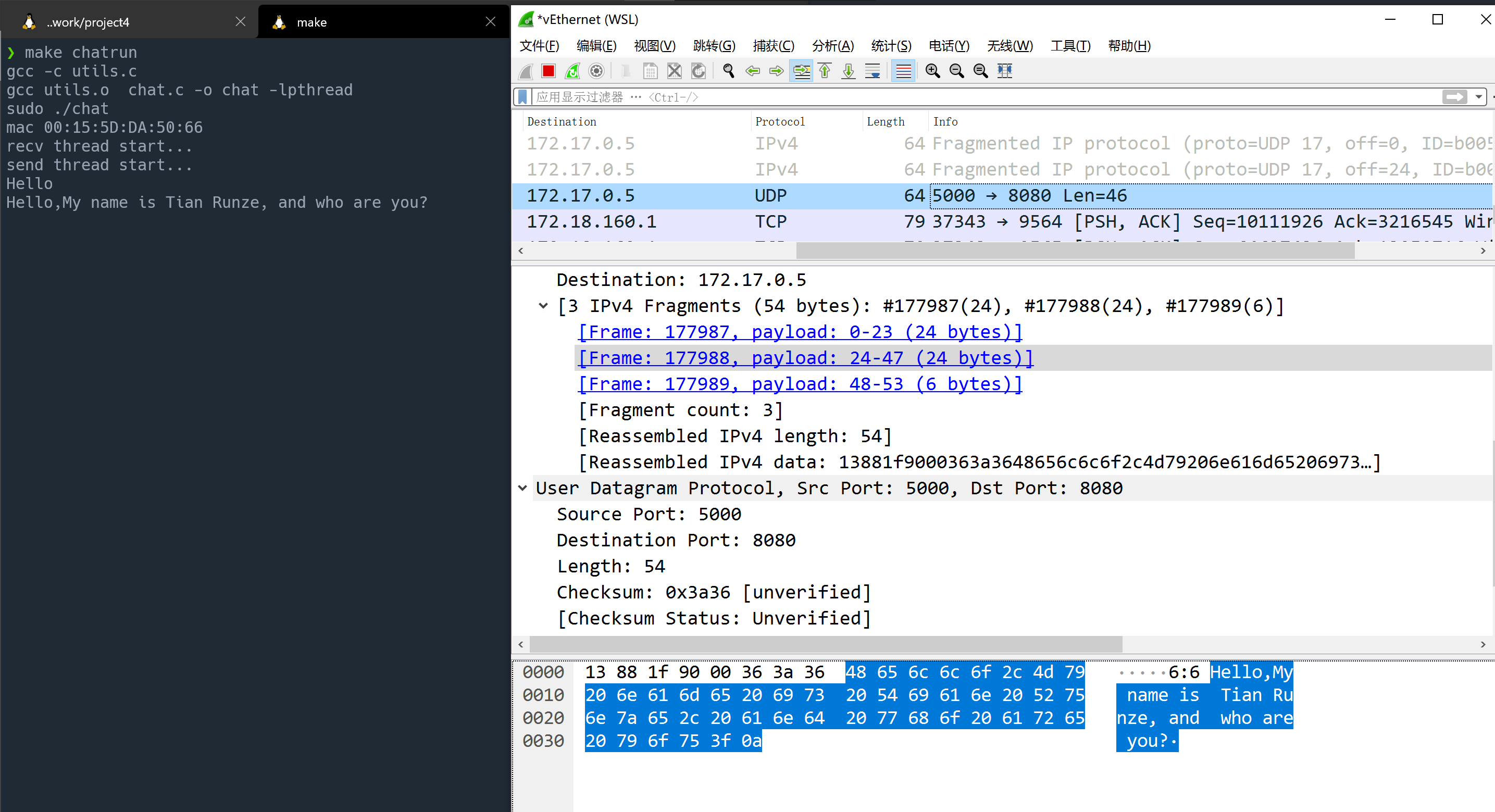Close the capture file via X document icon
Screen dimensions: 1495x812
click(x=674, y=71)
